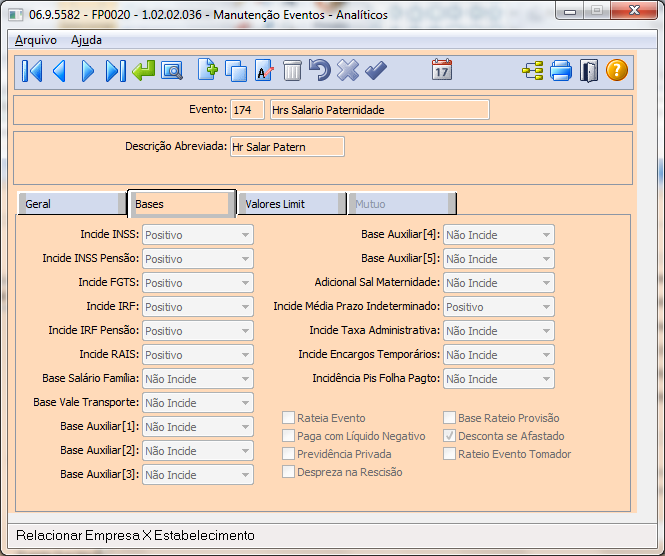Expand Base Auxiliar[1] dropdown
Viewport: 665px width, 556px height.
[x=198, y=427]
